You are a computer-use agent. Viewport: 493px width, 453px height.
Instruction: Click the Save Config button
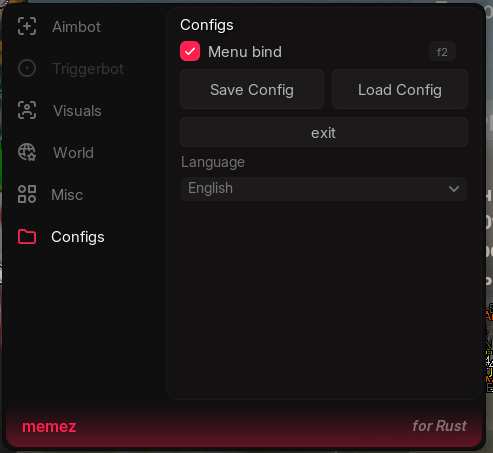tap(252, 89)
